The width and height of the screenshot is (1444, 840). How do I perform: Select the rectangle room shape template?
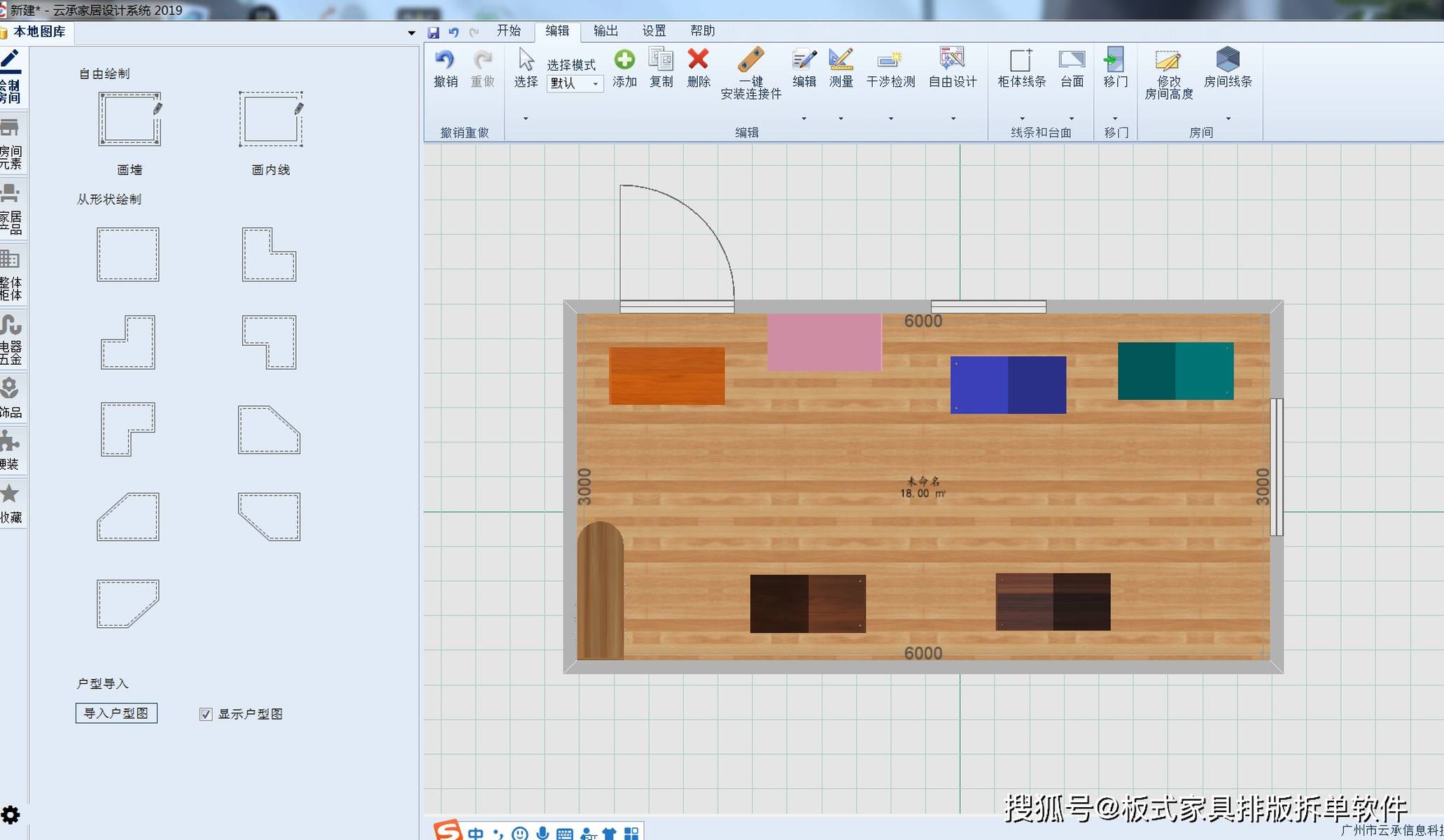tap(128, 254)
